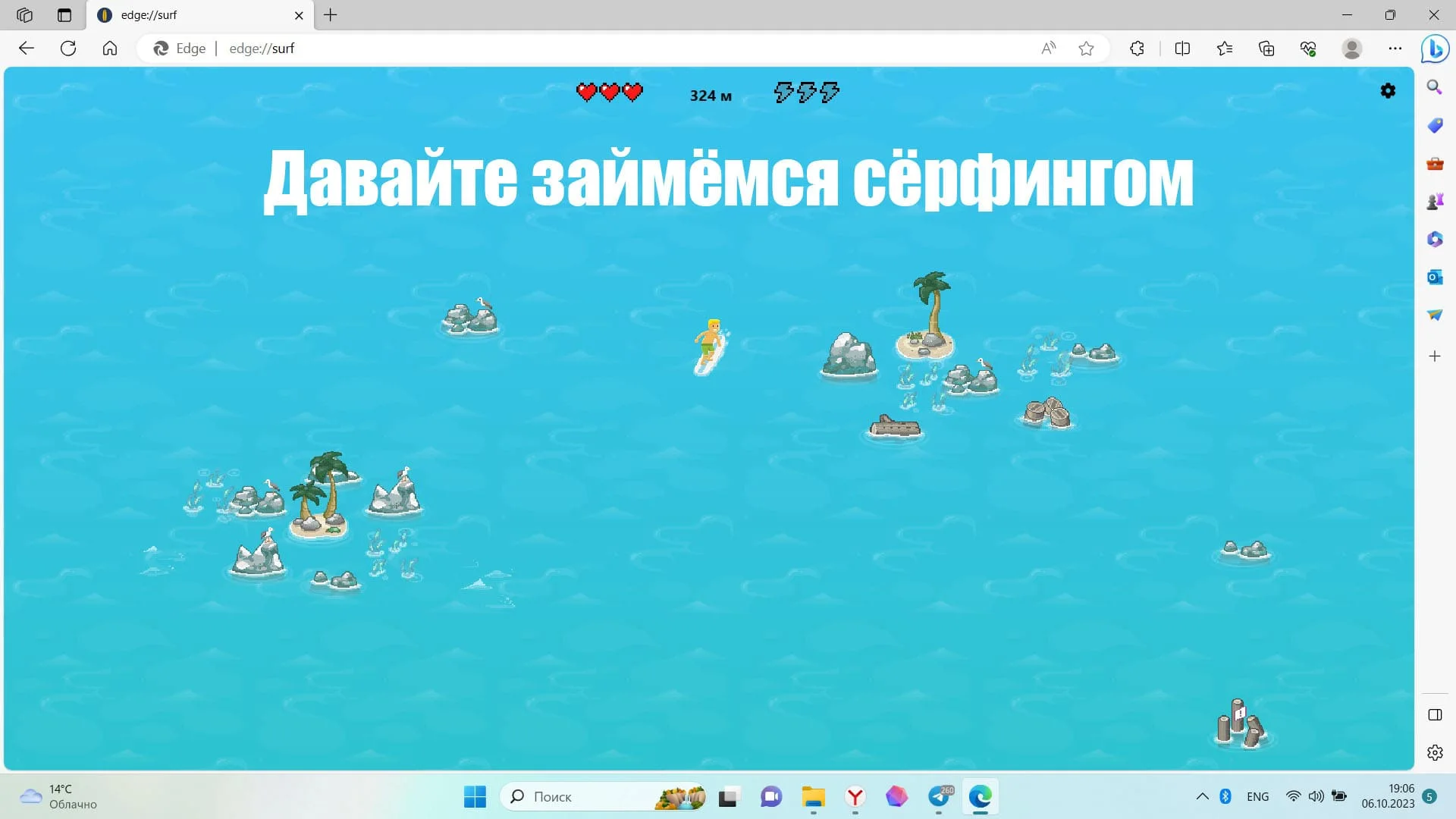Click the lightning bolt boosts indicator
The height and width of the screenshot is (819, 1456).
807,92
